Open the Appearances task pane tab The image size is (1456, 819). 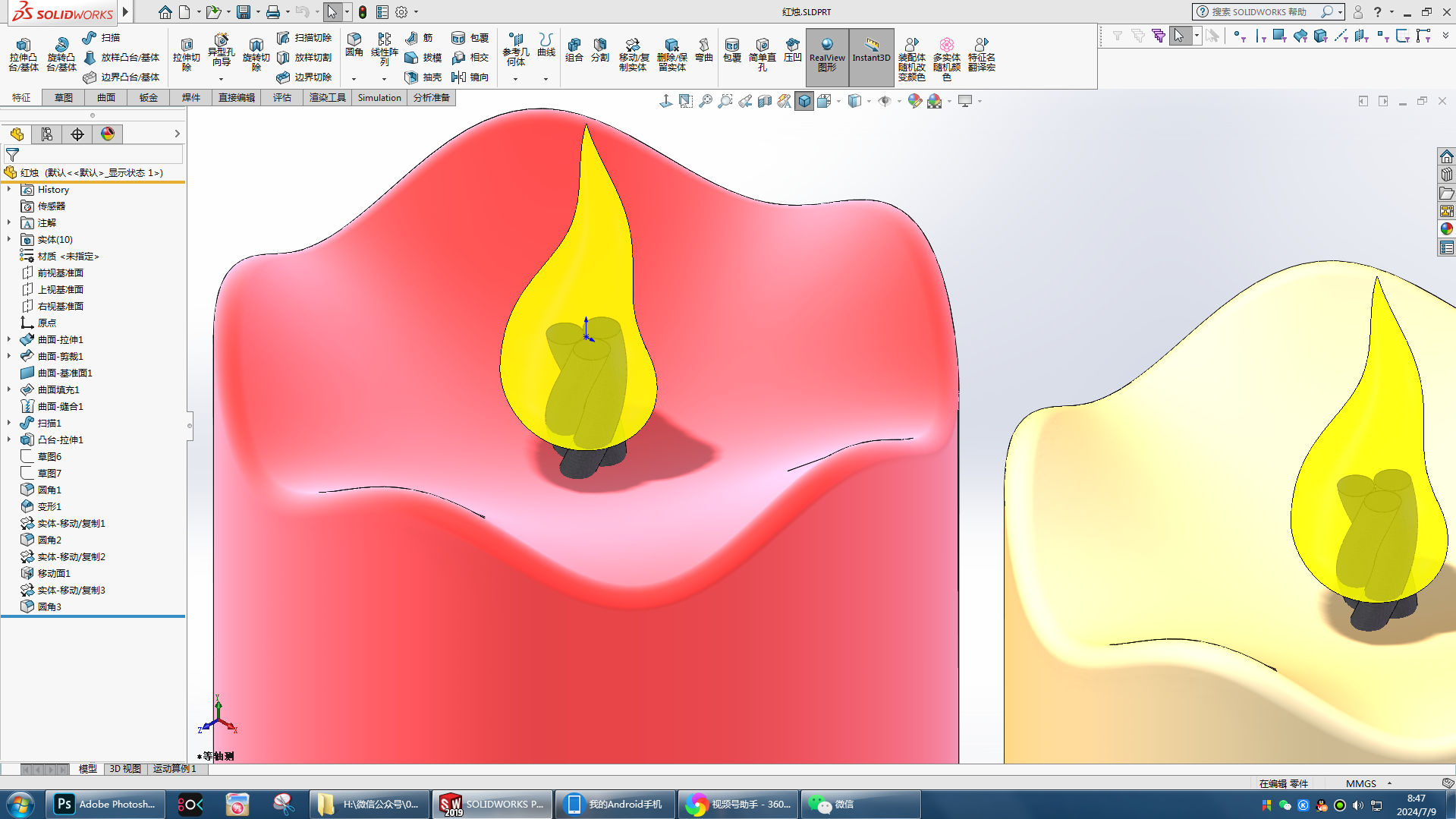pos(1447,229)
